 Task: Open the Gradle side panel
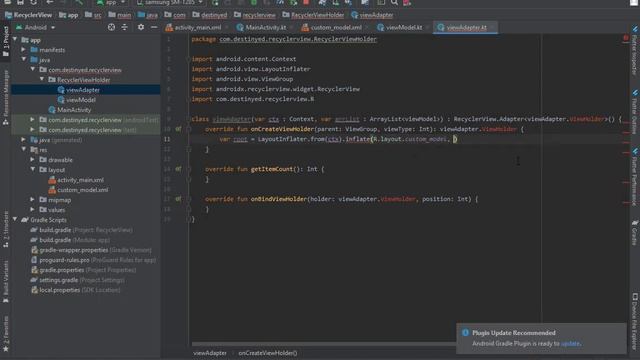635,233
